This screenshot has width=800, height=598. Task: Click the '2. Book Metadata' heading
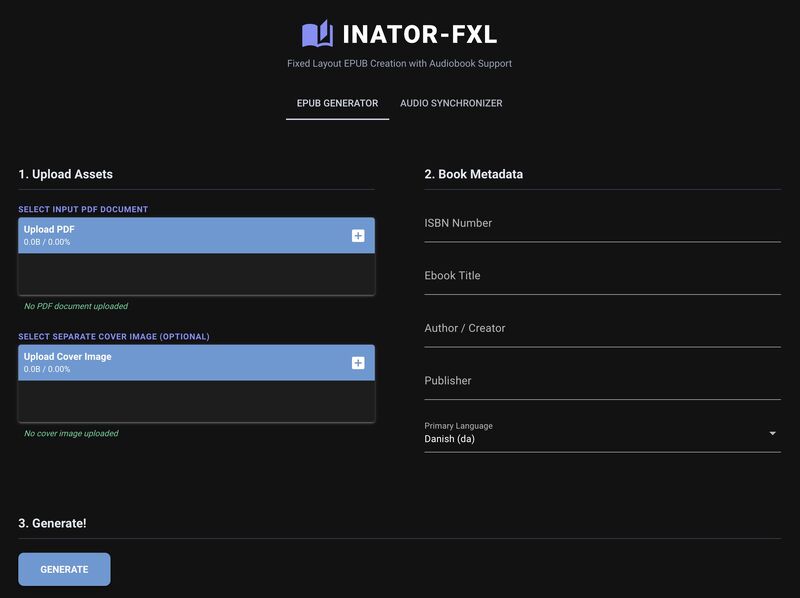(473, 174)
